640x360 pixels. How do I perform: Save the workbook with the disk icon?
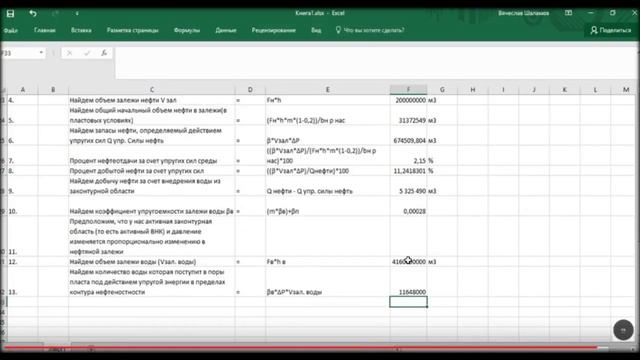[x=10, y=13]
